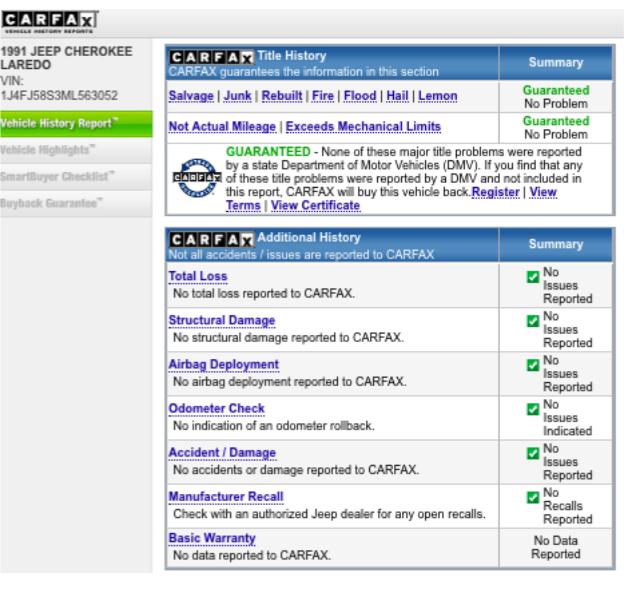
Task: Click 'No structural damage reported to CARFAX.' text
Action: pyautogui.click(x=289, y=338)
